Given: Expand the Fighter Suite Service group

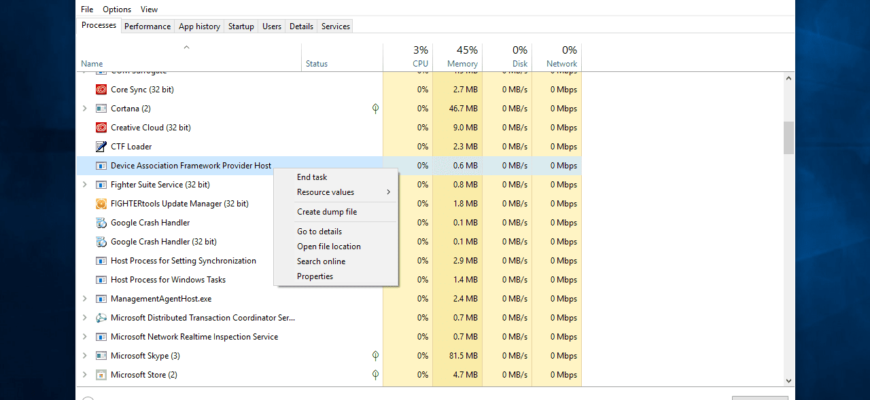Looking at the screenshot, I should pos(84,184).
